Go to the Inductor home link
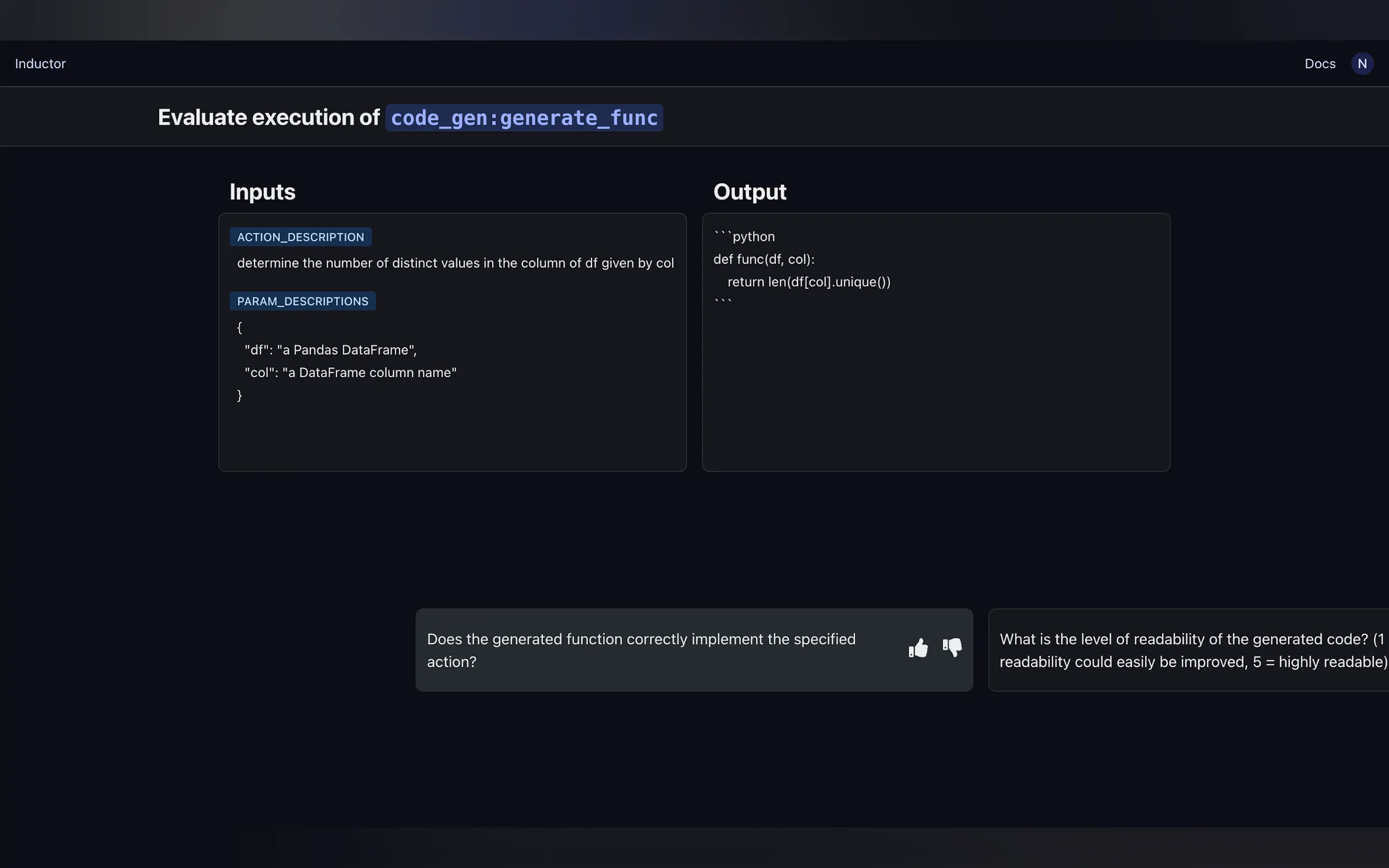 40,64
